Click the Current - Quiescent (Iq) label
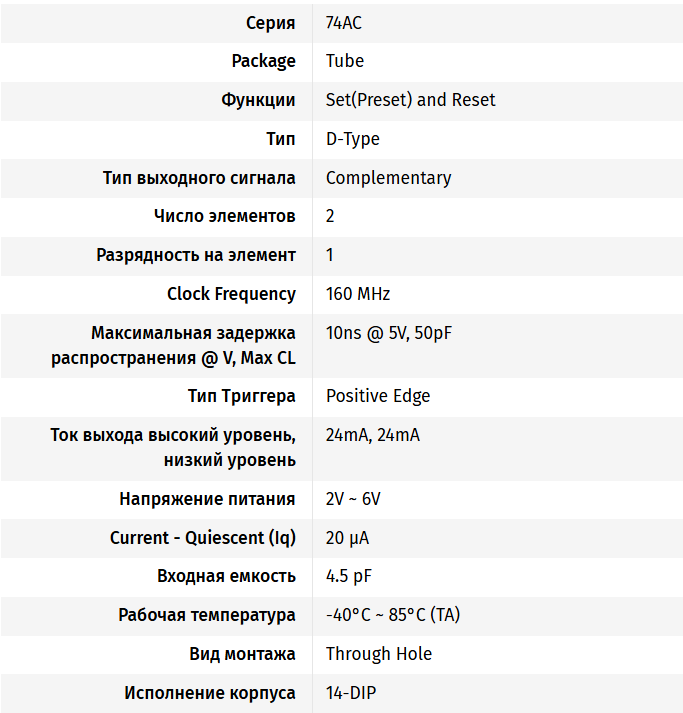The height and width of the screenshot is (713, 683). click(x=202, y=538)
